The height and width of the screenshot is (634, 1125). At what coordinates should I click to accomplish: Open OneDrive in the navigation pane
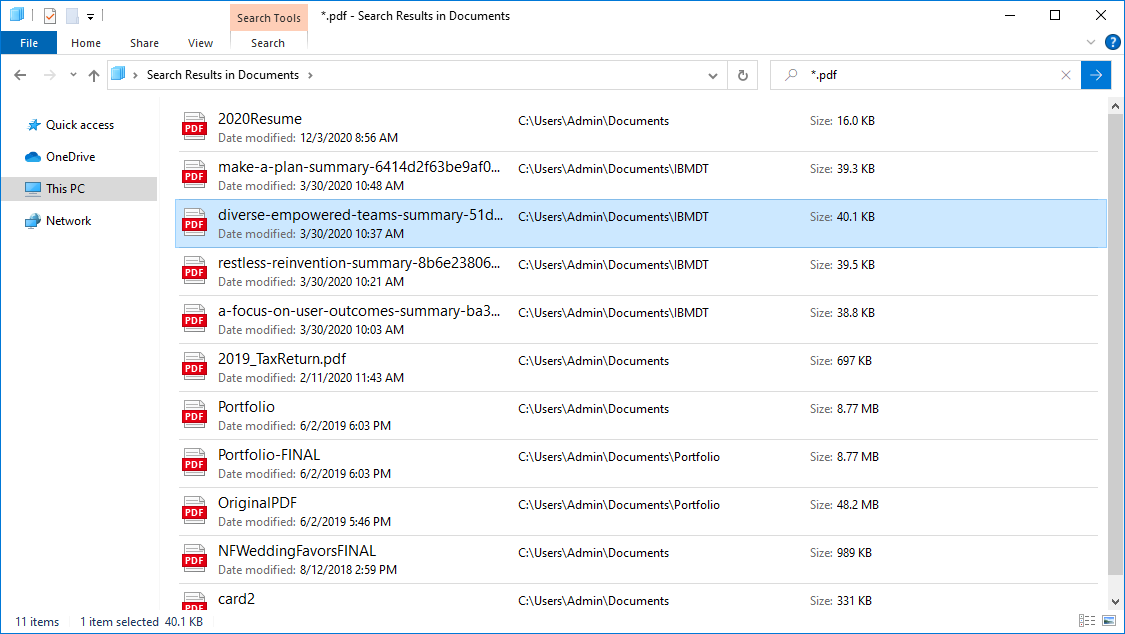coord(70,157)
